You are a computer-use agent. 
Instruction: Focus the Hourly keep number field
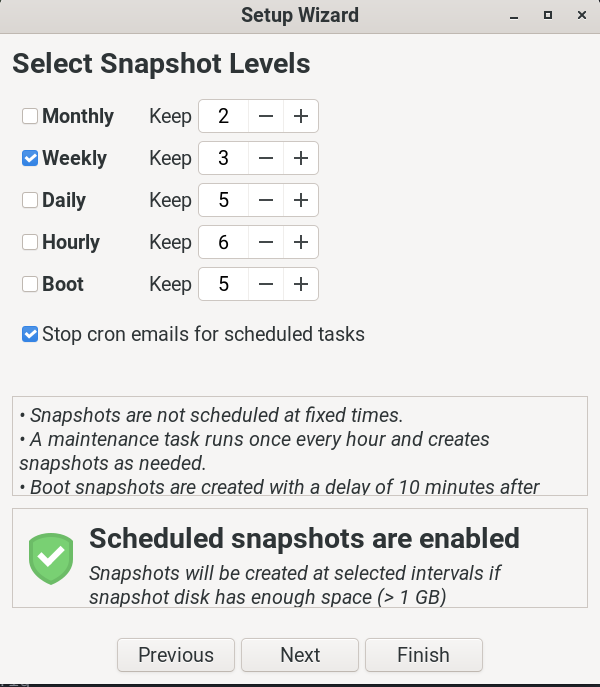[x=223, y=242]
